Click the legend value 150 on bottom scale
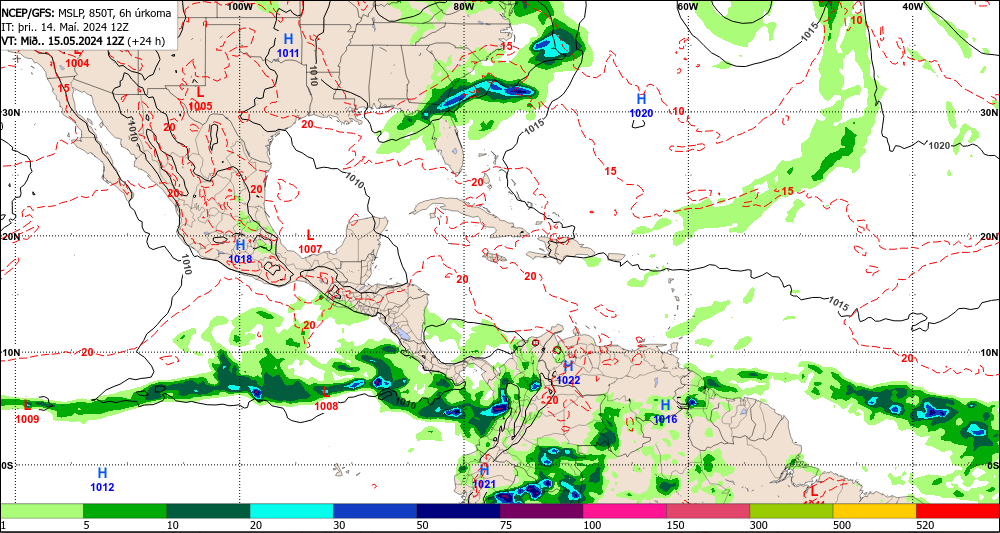This screenshot has width=1000, height=533. (x=673, y=525)
